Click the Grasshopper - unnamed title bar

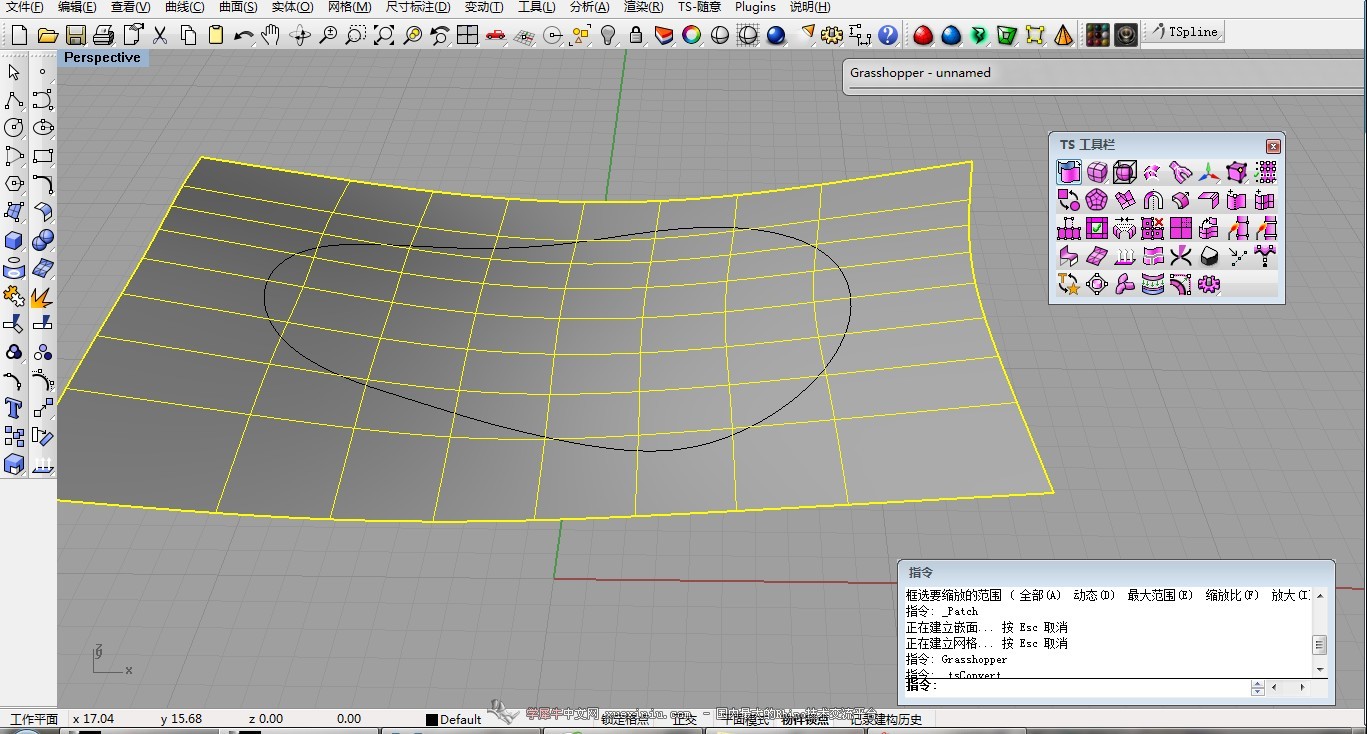(x=1103, y=73)
